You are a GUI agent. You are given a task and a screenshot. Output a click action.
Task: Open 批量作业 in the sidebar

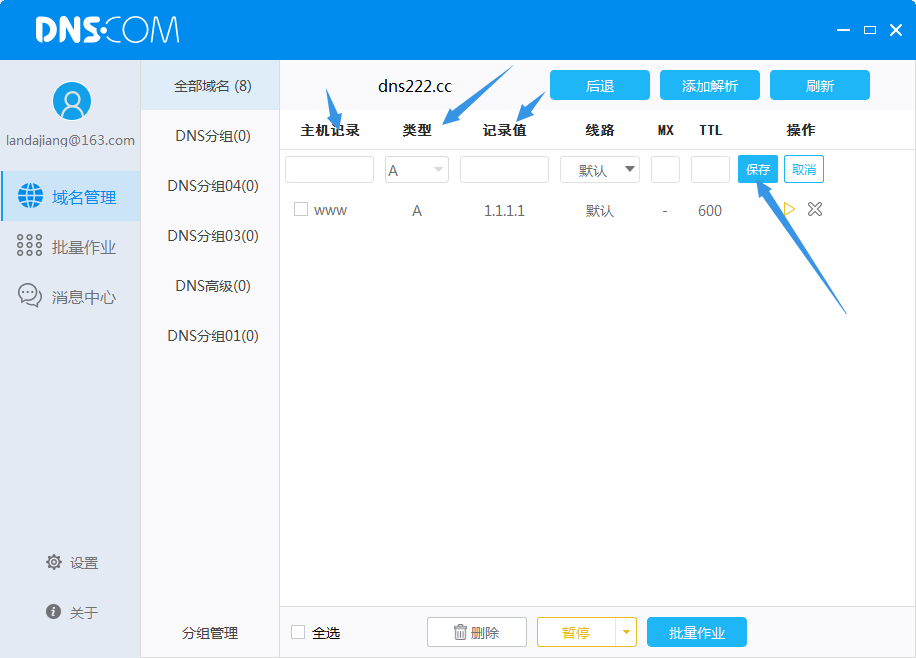[70, 247]
